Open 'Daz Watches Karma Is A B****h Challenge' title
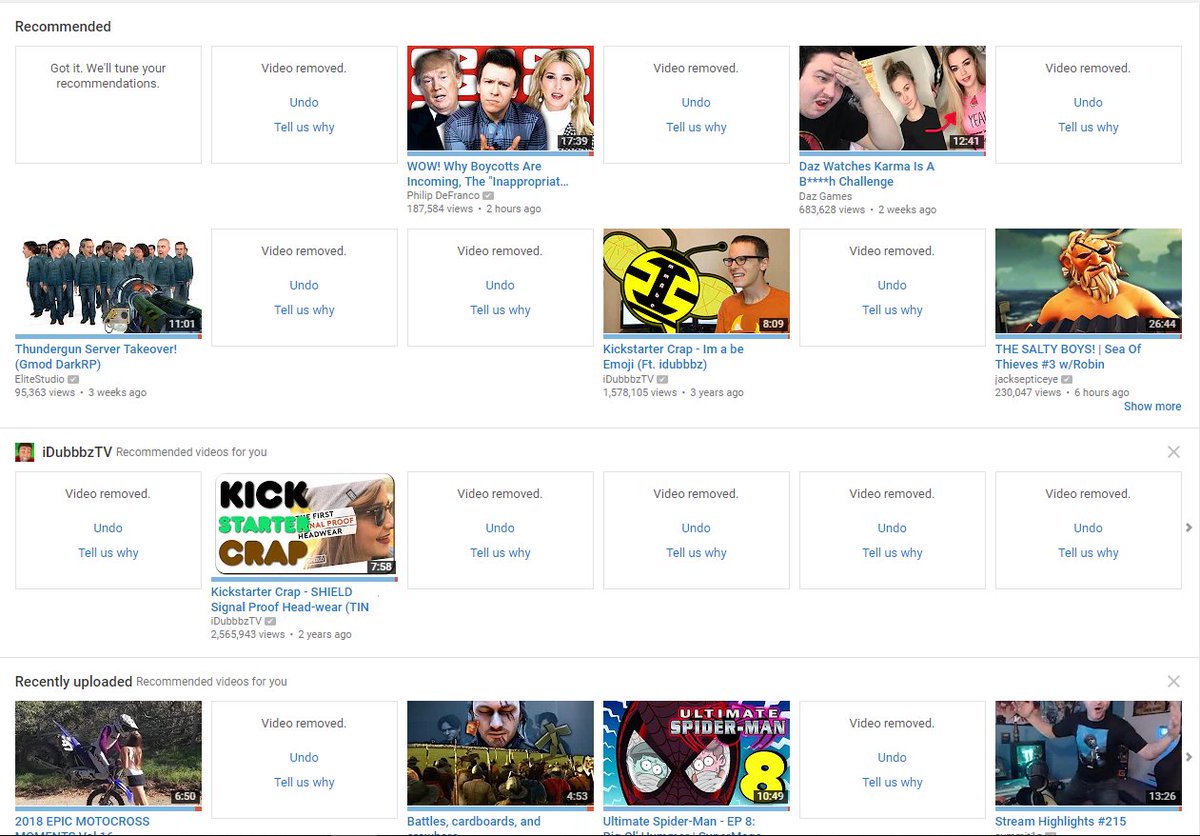The image size is (1200, 836). point(867,174)
